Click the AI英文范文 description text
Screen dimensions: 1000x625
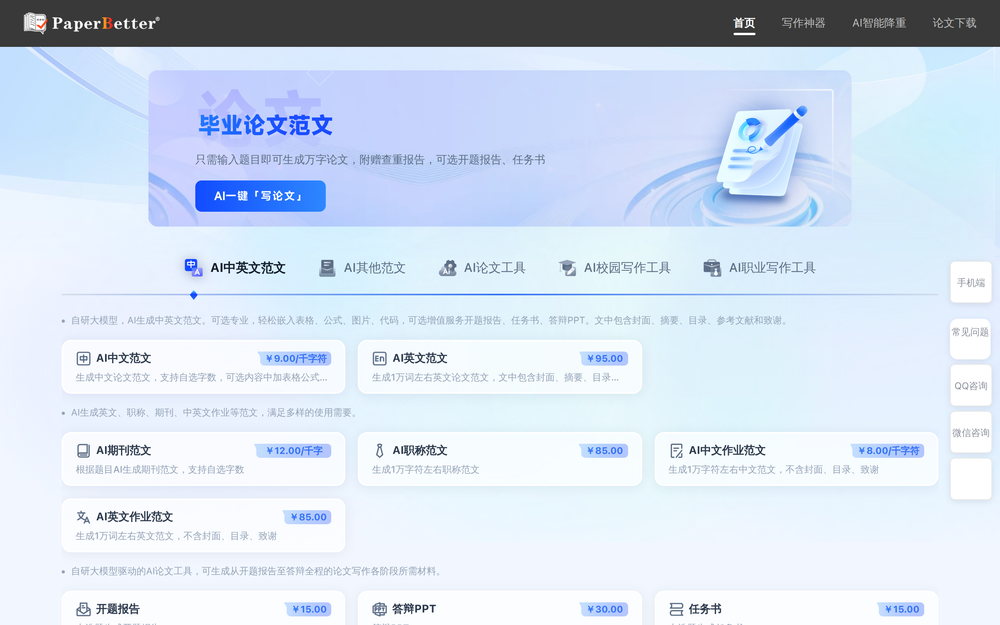(x=495, y=378)
